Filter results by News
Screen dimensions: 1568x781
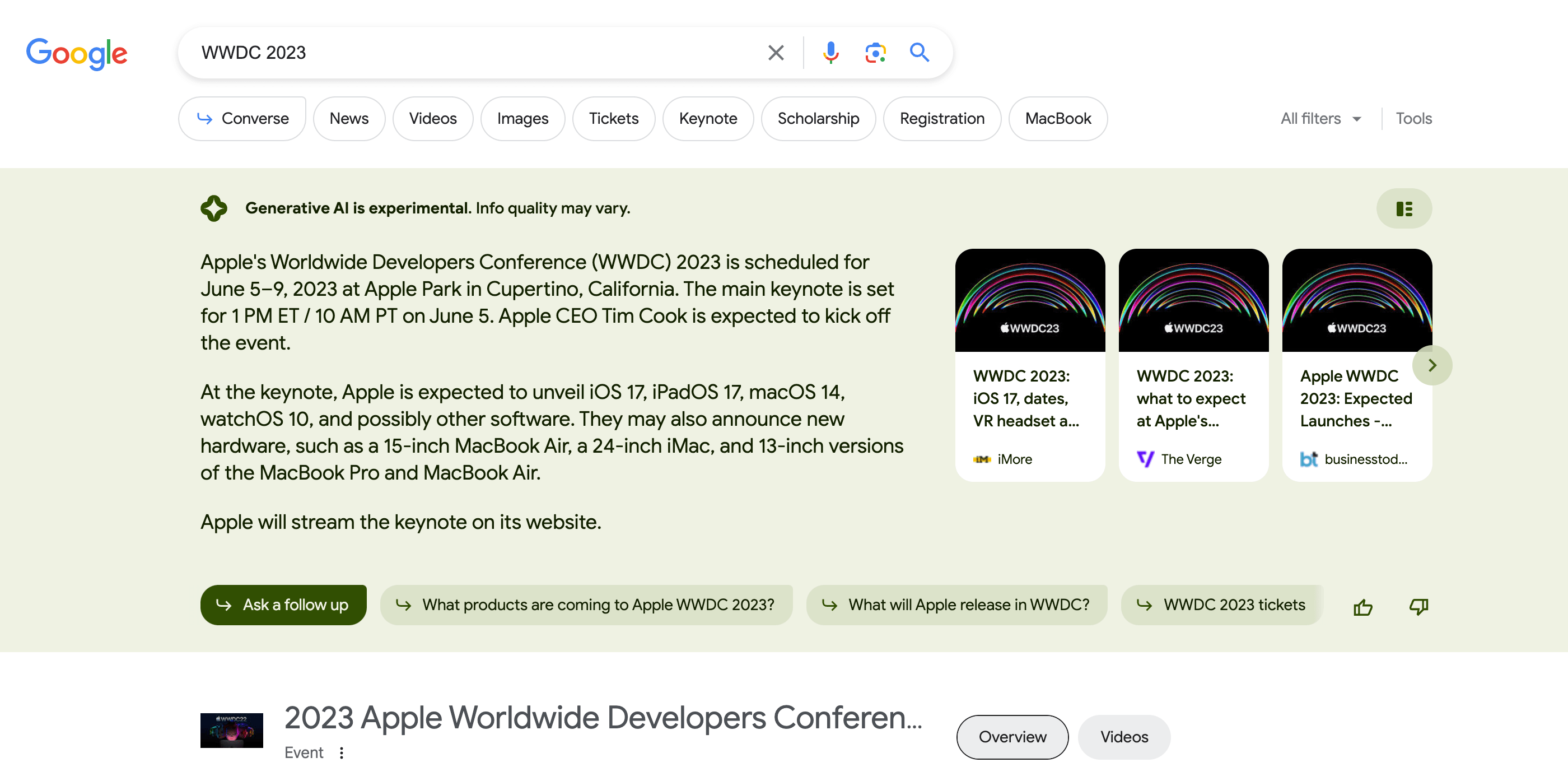pos(349,119)
